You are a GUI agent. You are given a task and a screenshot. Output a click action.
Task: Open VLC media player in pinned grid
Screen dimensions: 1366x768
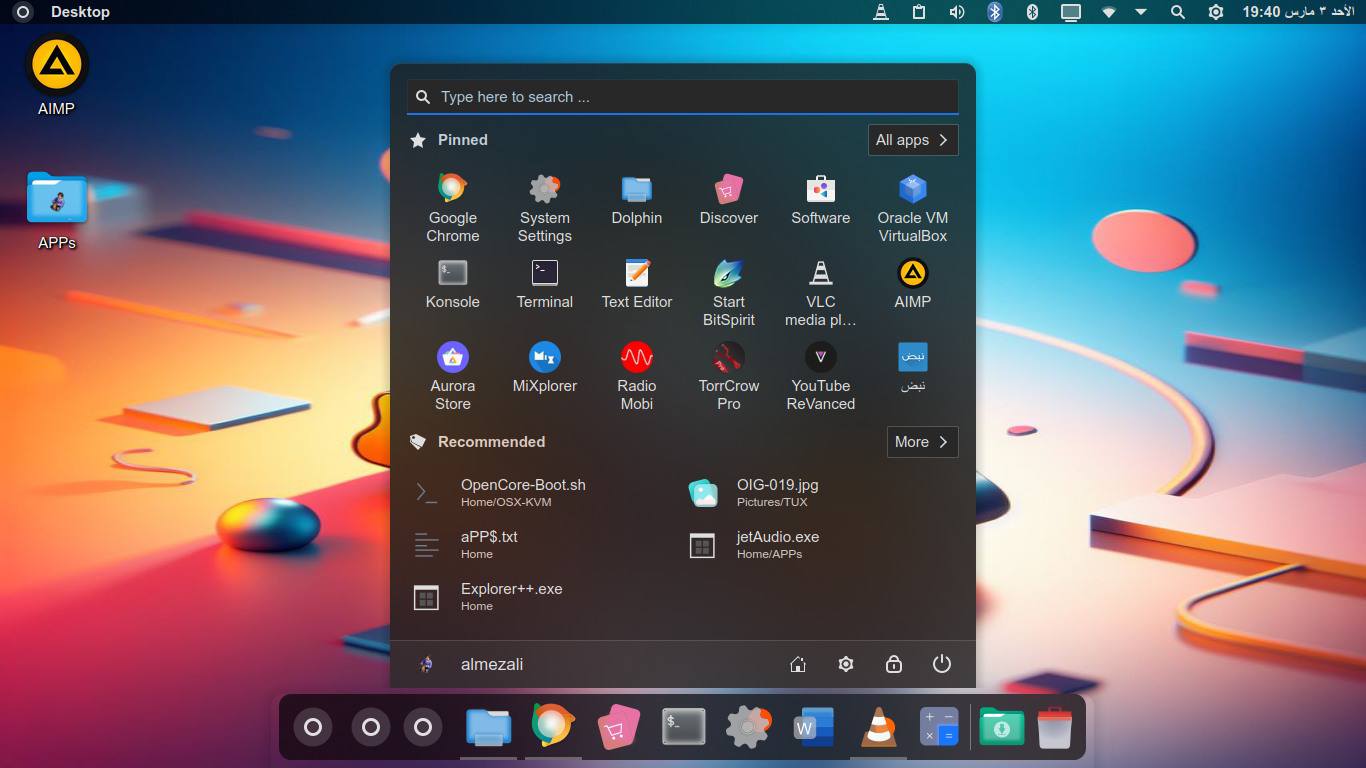[820, 292]
